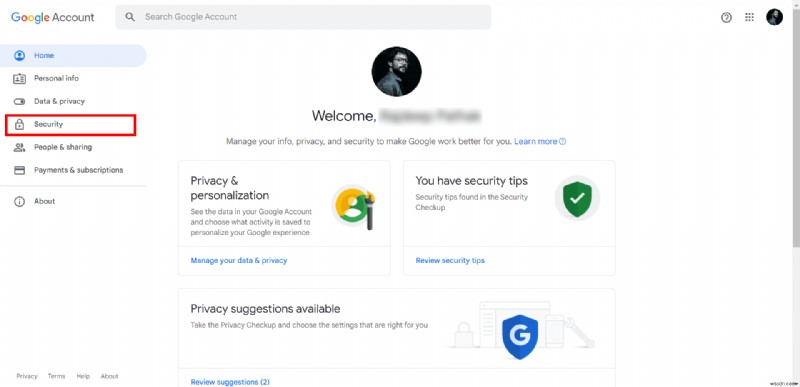Viewport: 800px width, 387px height.
Task: Open the footer Help link
Action: (83, 376)
